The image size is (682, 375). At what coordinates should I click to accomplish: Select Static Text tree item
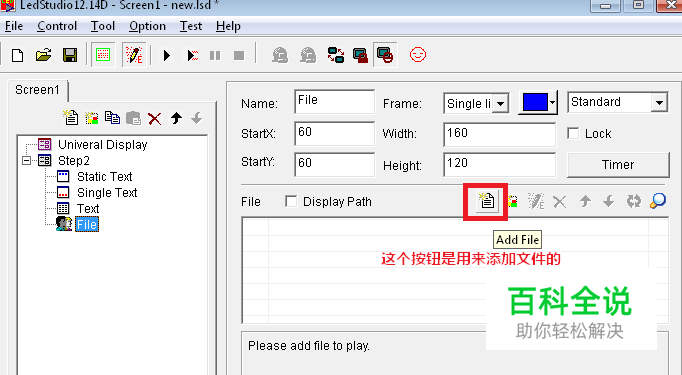104,177
